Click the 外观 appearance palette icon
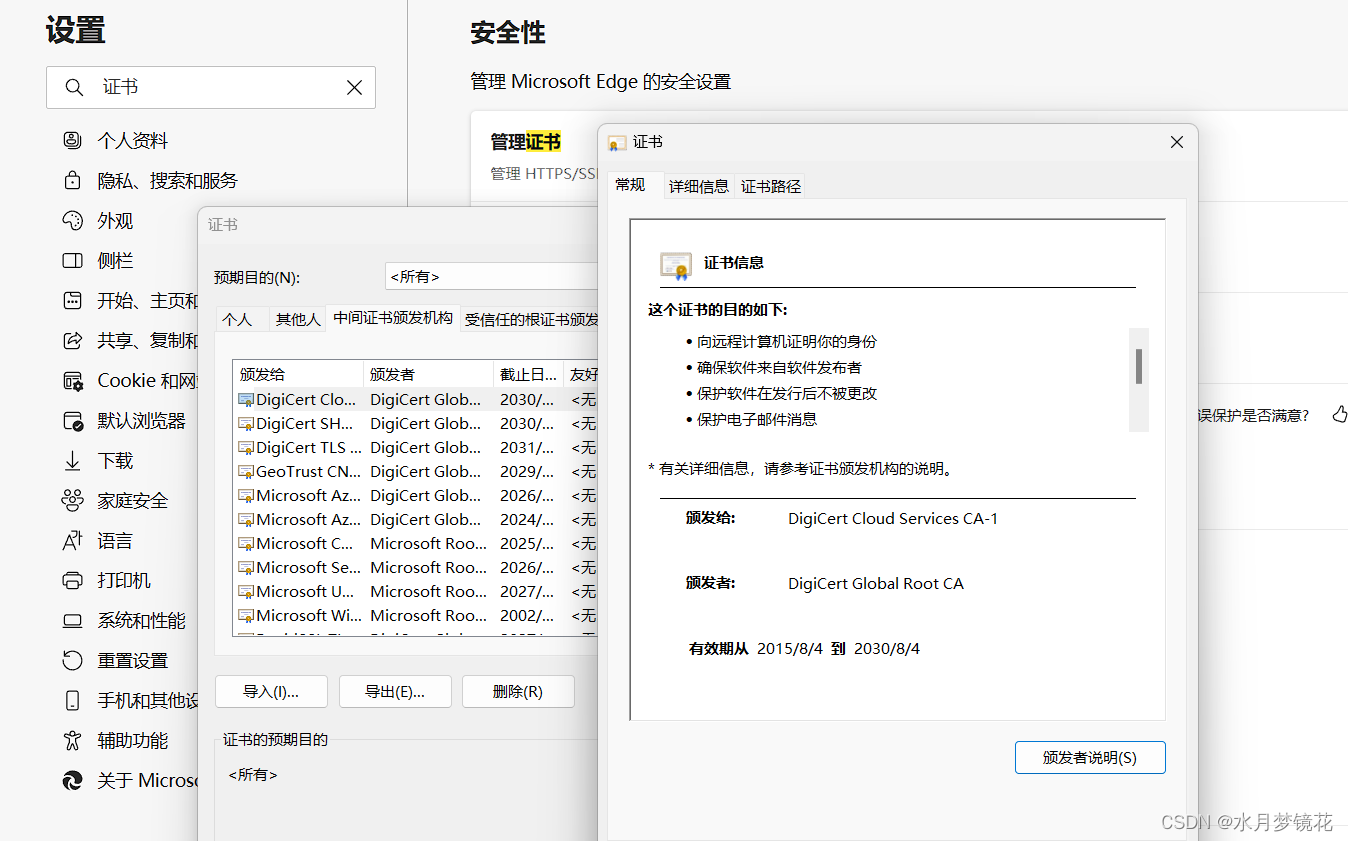1348x841 pixels. (x=72, y=221)
